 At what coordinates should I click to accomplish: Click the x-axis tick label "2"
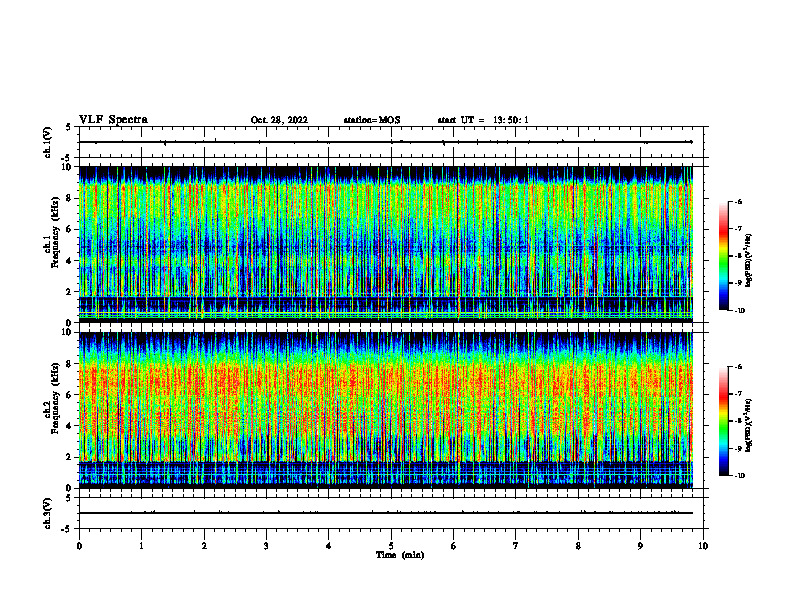pos(204,546)
